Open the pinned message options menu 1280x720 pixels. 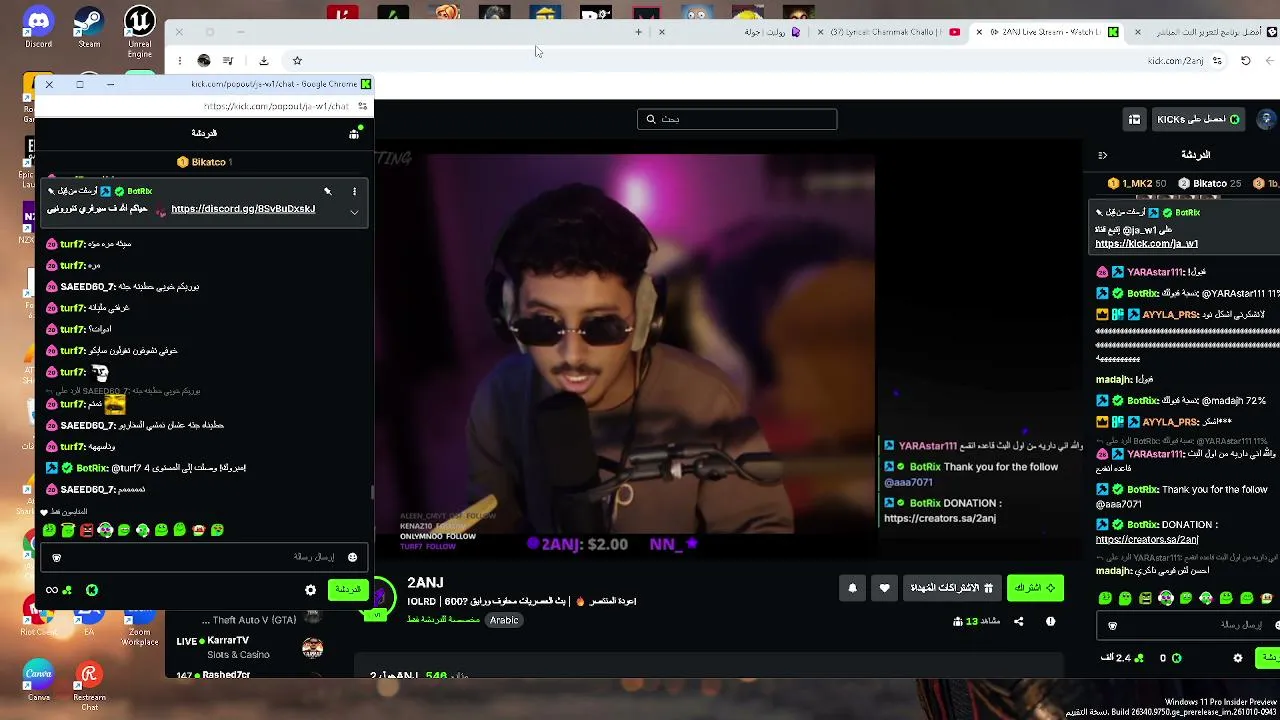(x=354, y=191)
